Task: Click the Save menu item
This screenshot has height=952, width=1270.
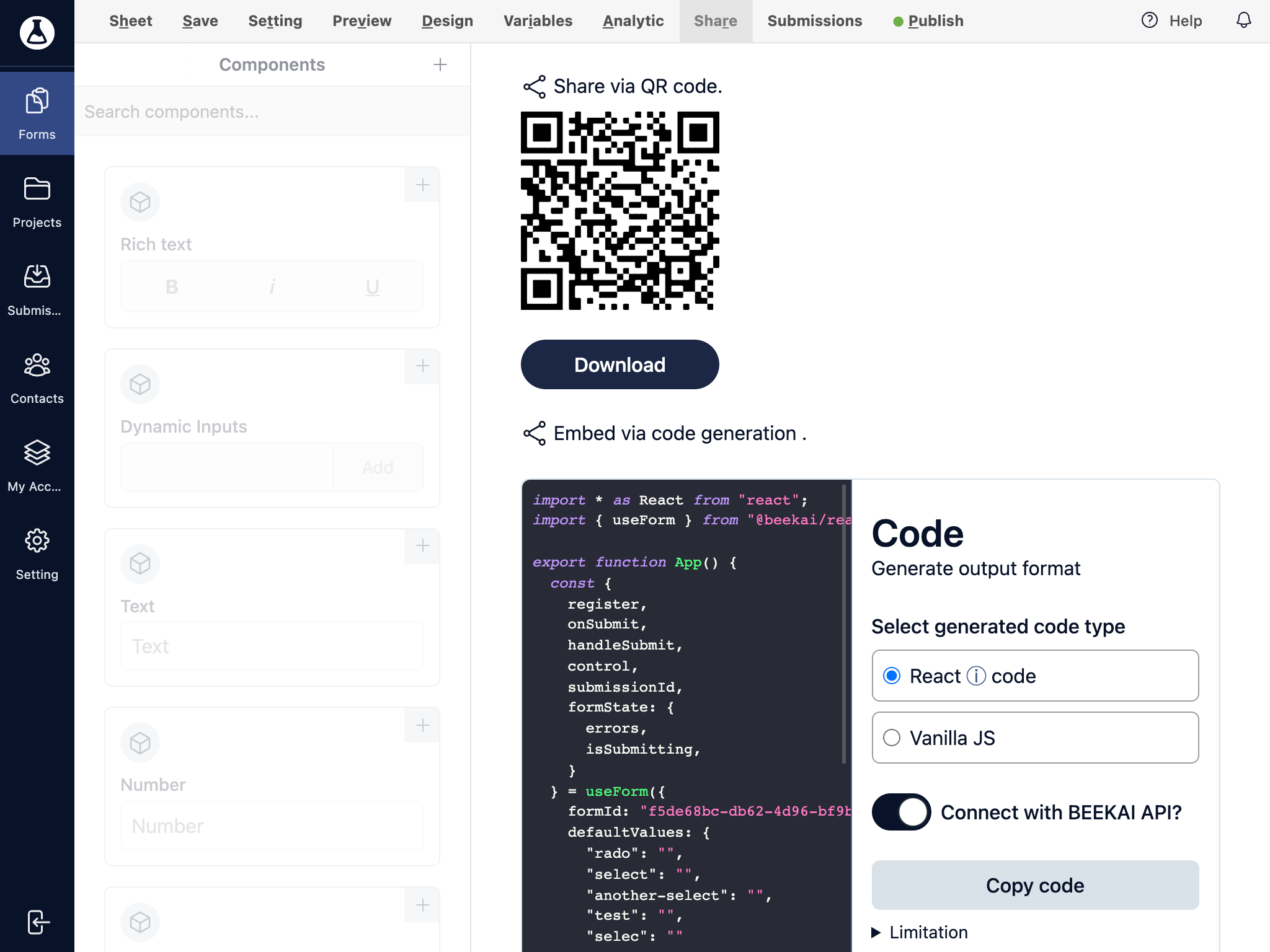Action: (x=200, y=21)
